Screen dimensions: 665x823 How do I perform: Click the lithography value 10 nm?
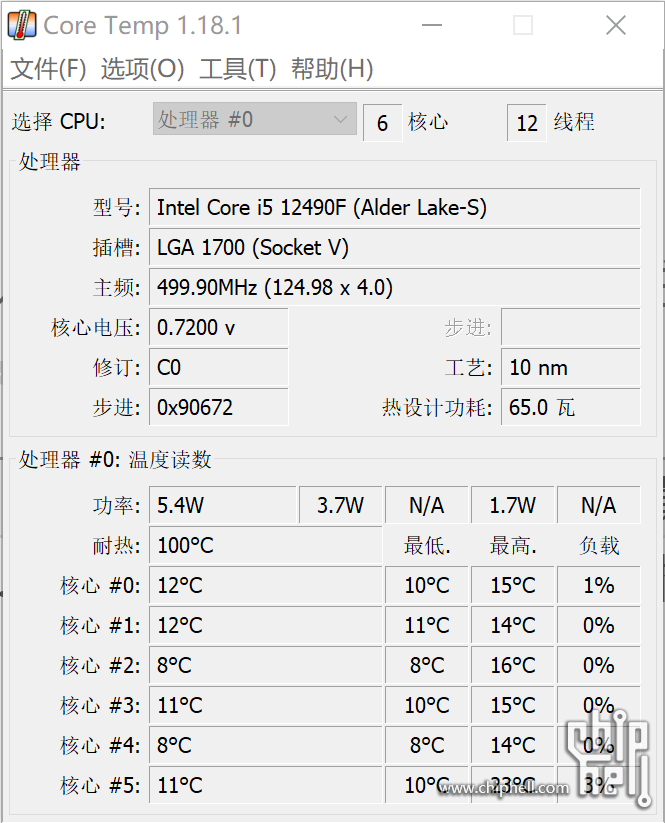(x=571, y=367)
